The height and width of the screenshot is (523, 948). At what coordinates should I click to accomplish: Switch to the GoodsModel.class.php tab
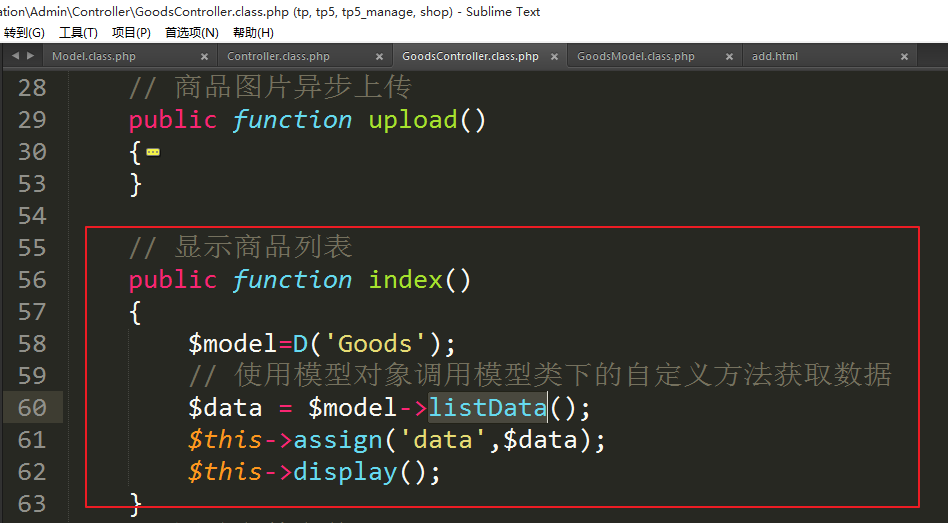point(635,57)
